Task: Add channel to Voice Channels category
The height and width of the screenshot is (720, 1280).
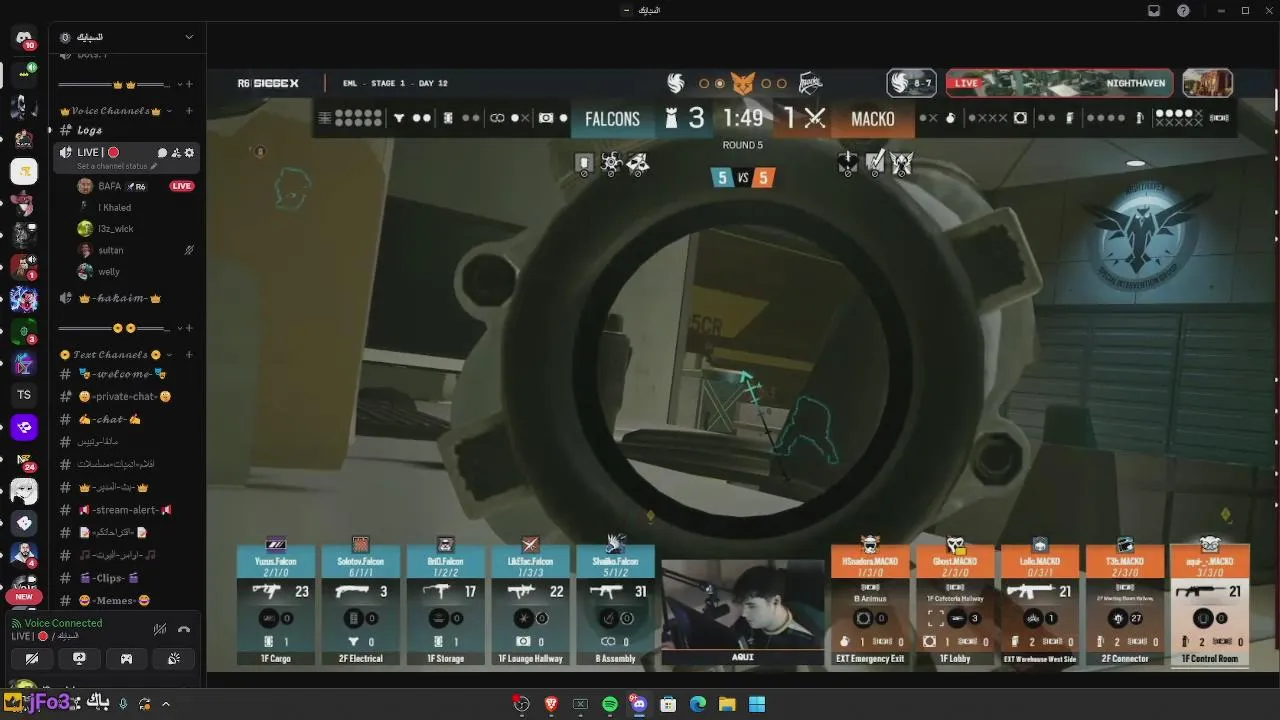Action: pos(189,110)
